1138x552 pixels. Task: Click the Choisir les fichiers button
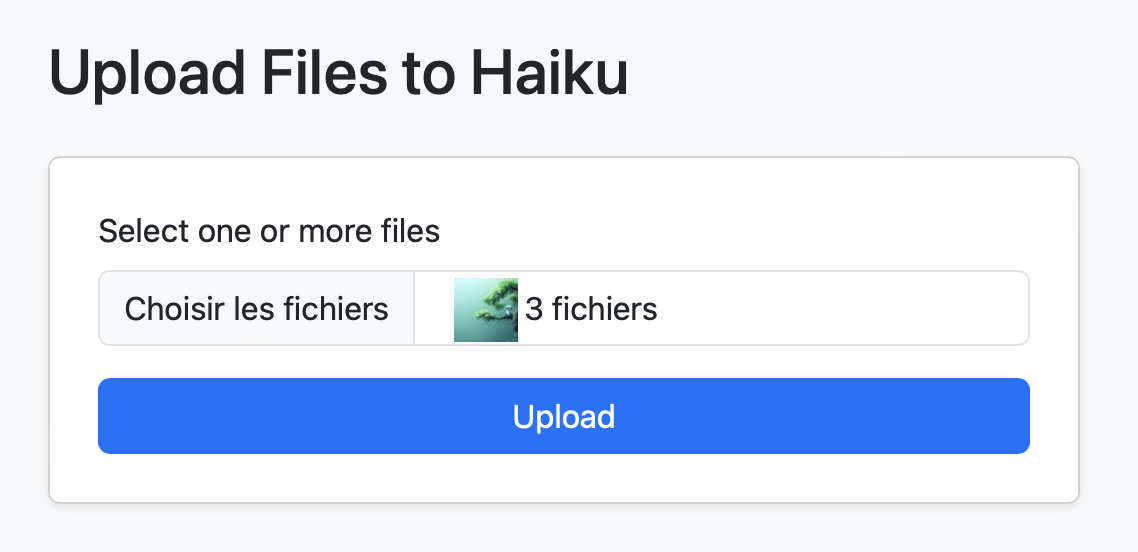[256, 308]
